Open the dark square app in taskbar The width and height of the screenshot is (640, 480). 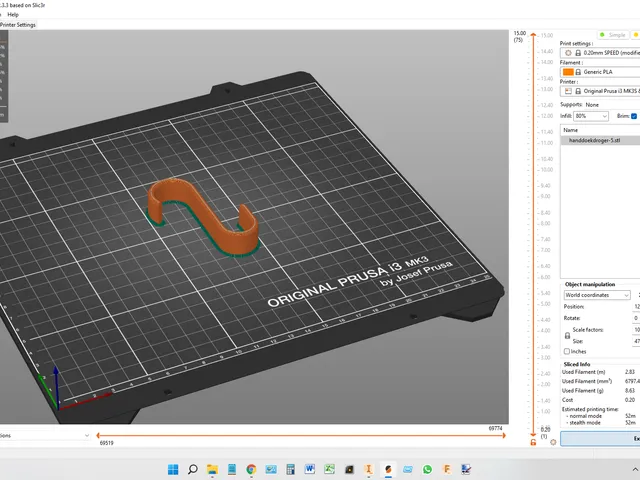coord(349,469)
